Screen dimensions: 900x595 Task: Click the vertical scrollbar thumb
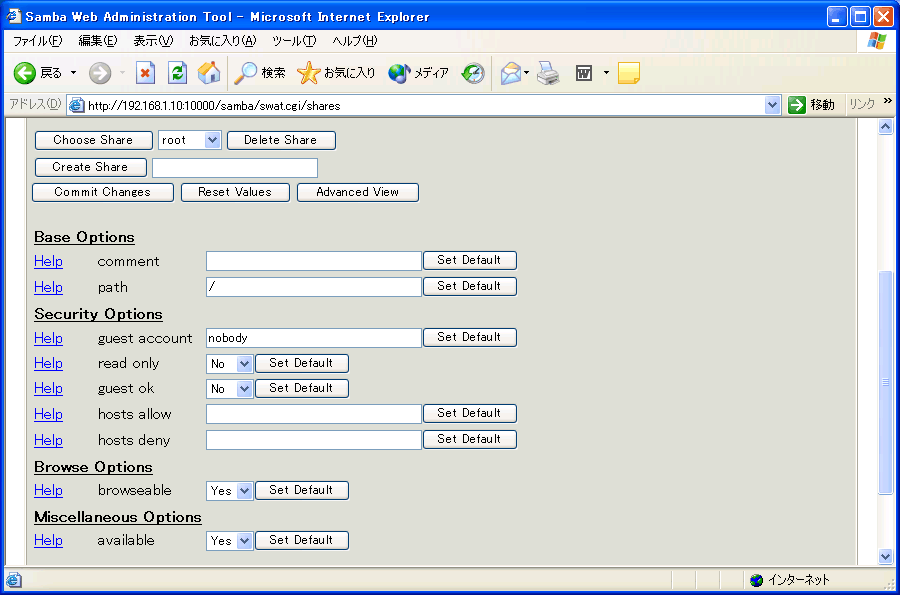[x=886, y=382]
